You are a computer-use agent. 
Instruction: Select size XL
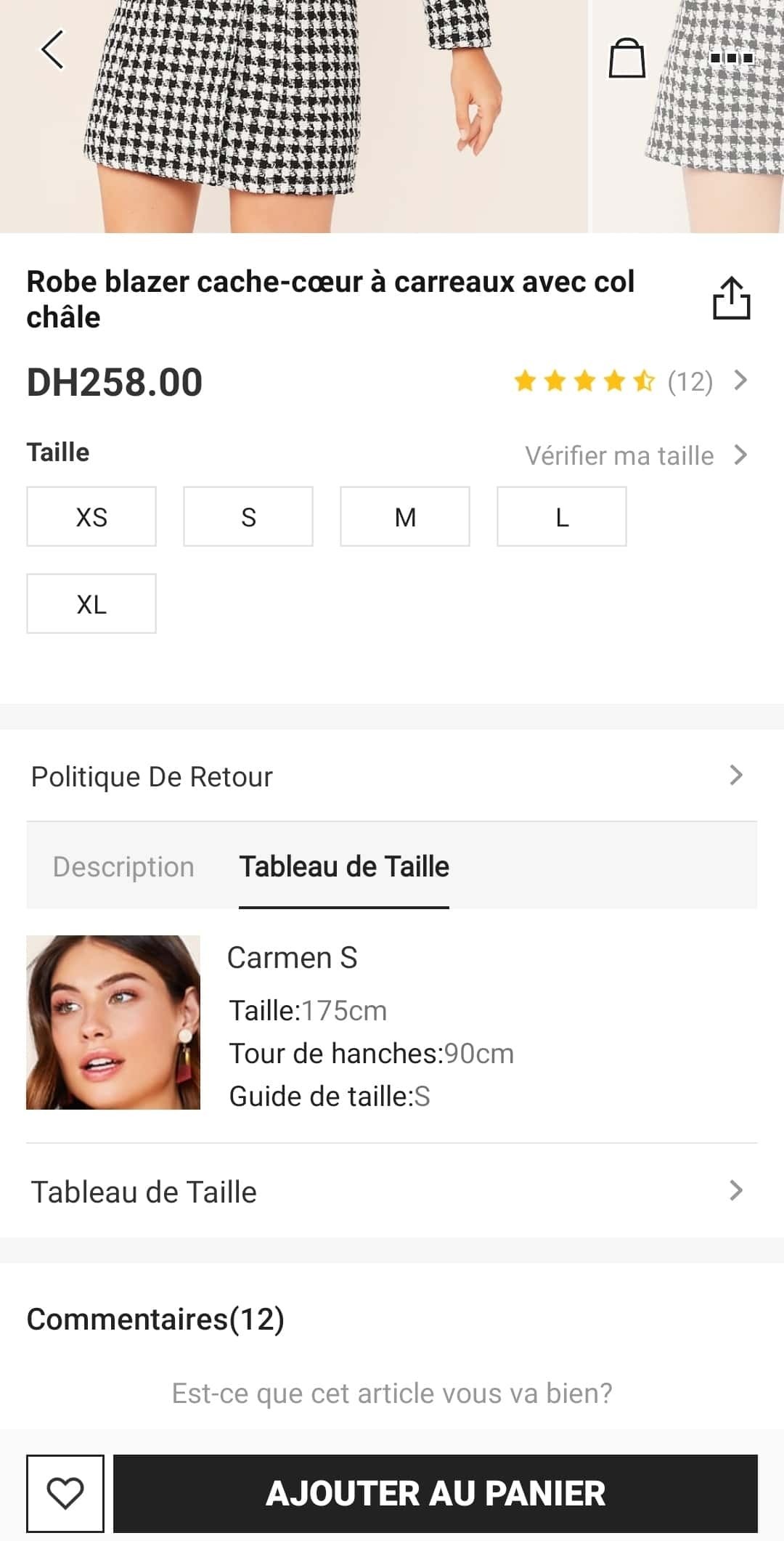click(x=91, y=604)
